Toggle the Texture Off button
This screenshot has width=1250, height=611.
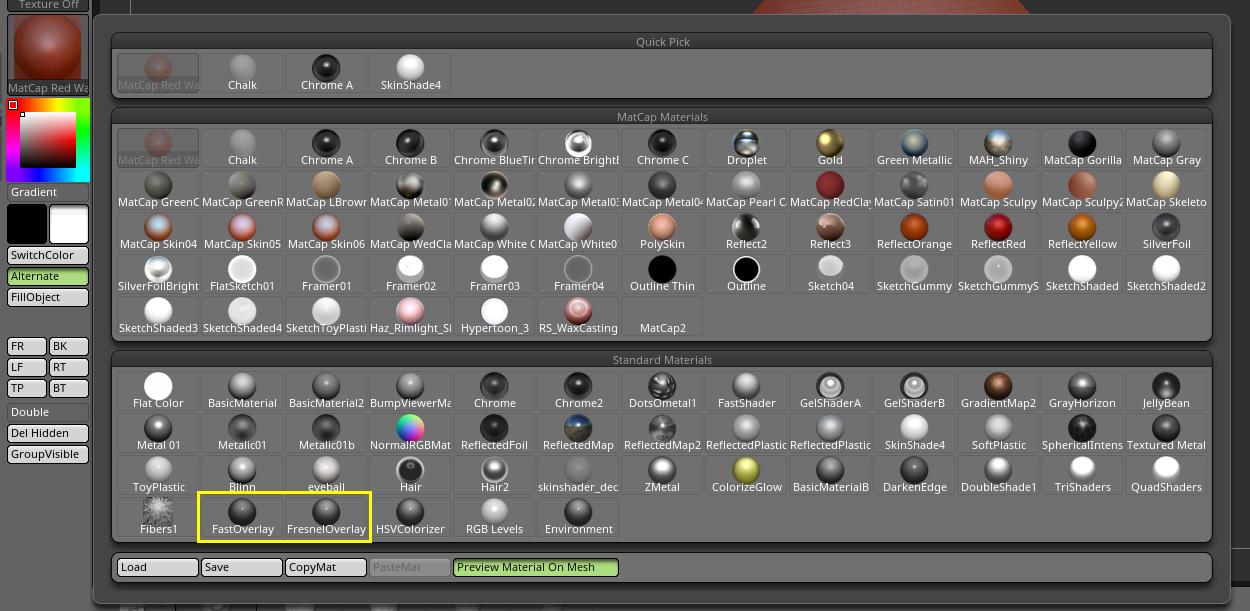point(48,5)
